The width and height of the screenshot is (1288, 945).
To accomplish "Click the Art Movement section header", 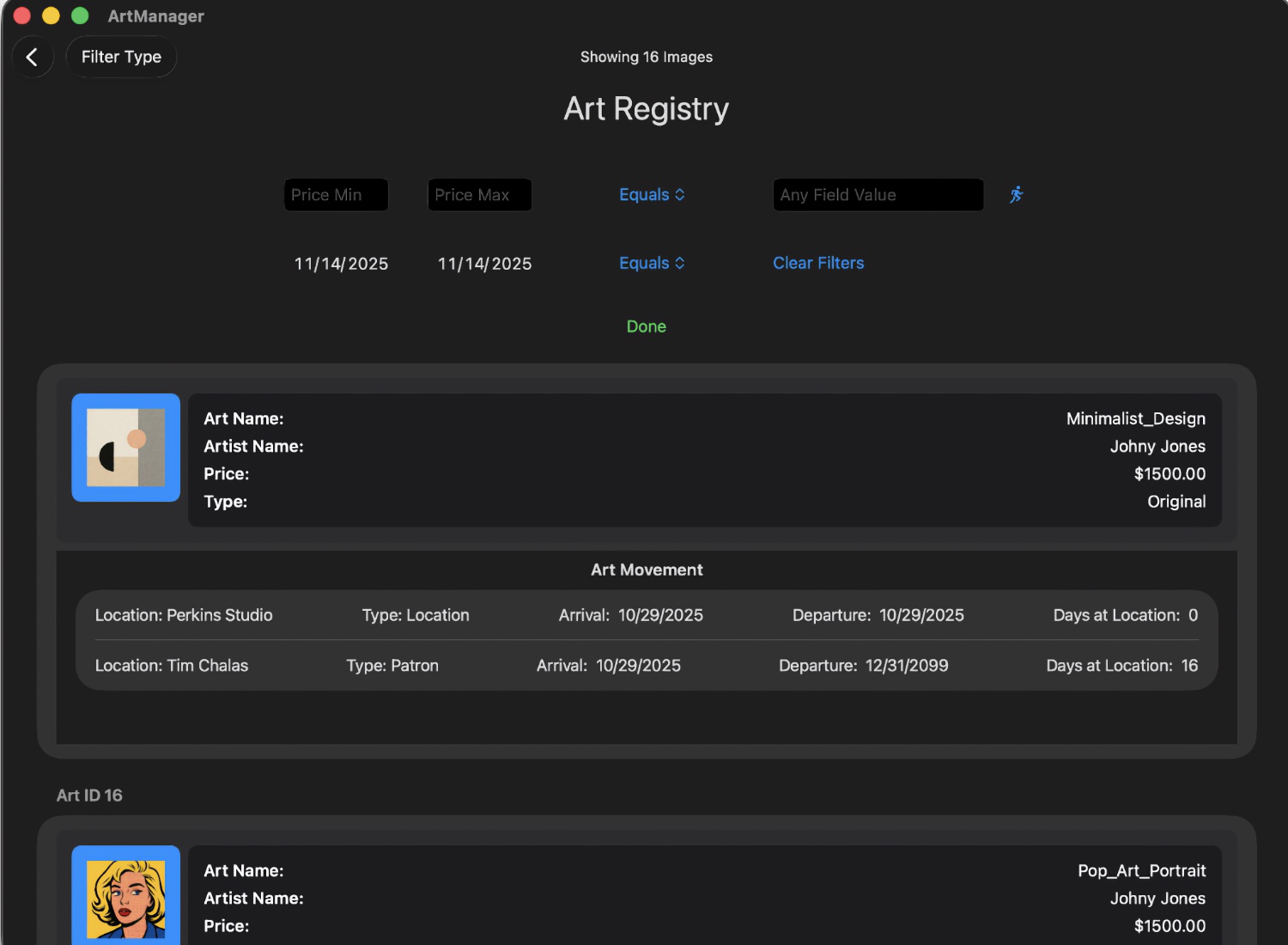I will pos(646,570).
